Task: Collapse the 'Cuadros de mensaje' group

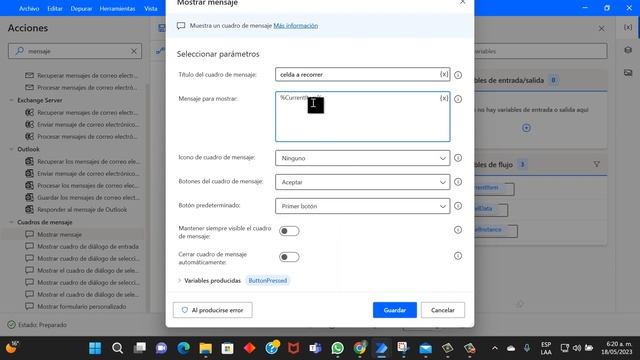Action: [x=11, y=222]
